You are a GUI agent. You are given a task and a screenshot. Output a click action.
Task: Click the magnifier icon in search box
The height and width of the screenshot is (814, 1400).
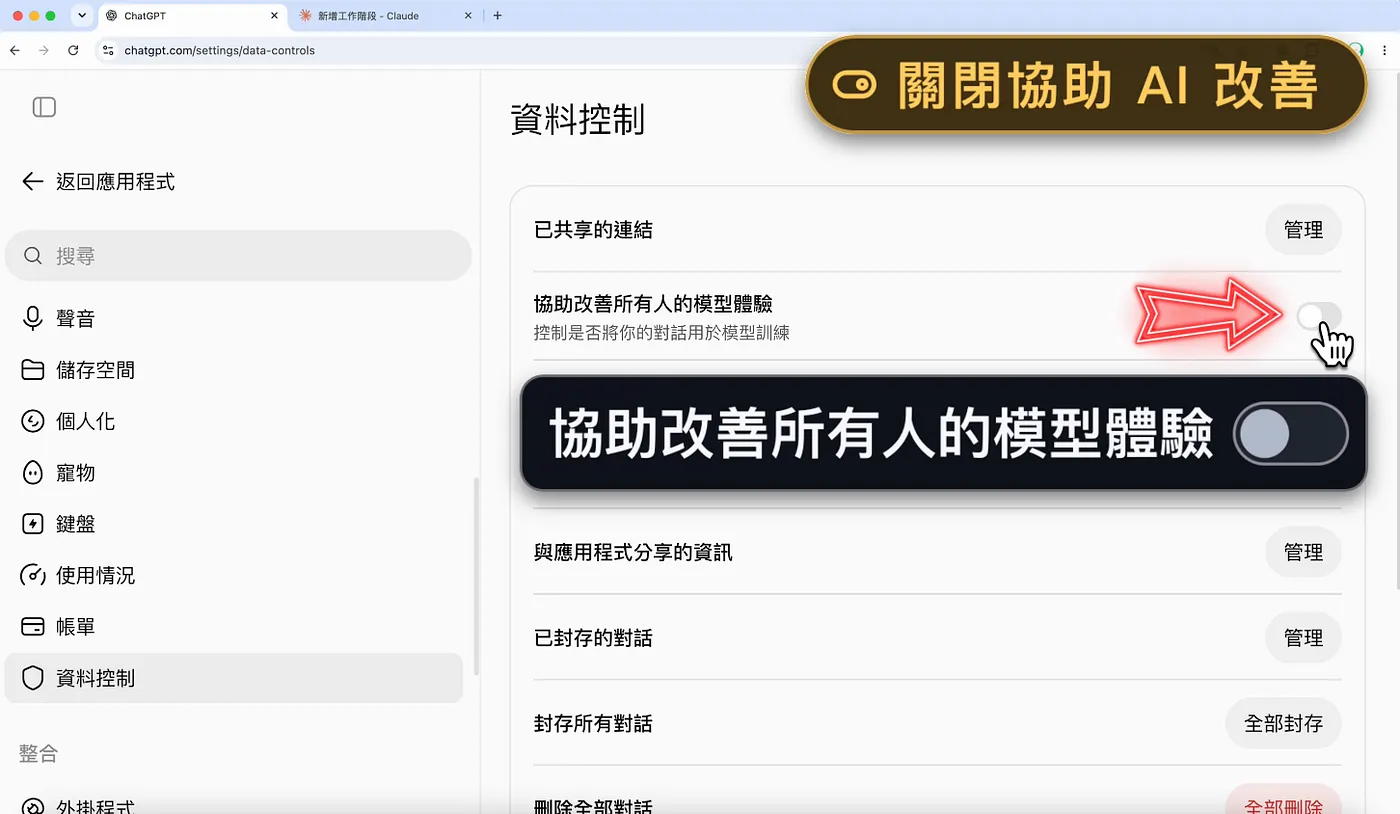pos(33,256)
